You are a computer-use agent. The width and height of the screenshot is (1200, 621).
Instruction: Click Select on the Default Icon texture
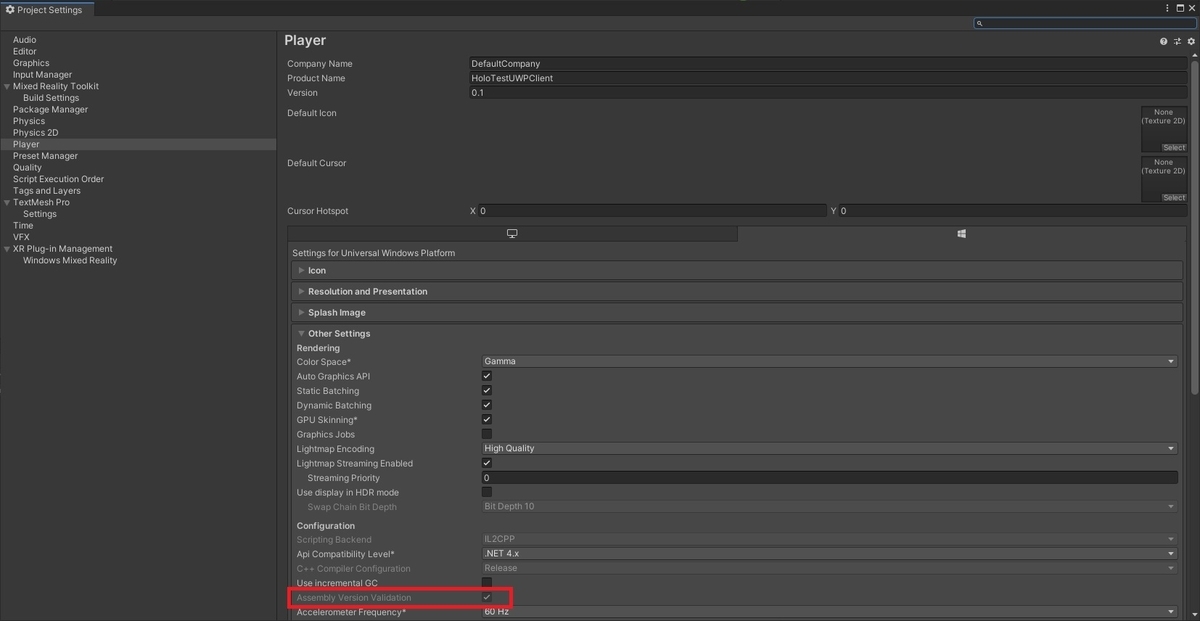(x=1174, y=147)
